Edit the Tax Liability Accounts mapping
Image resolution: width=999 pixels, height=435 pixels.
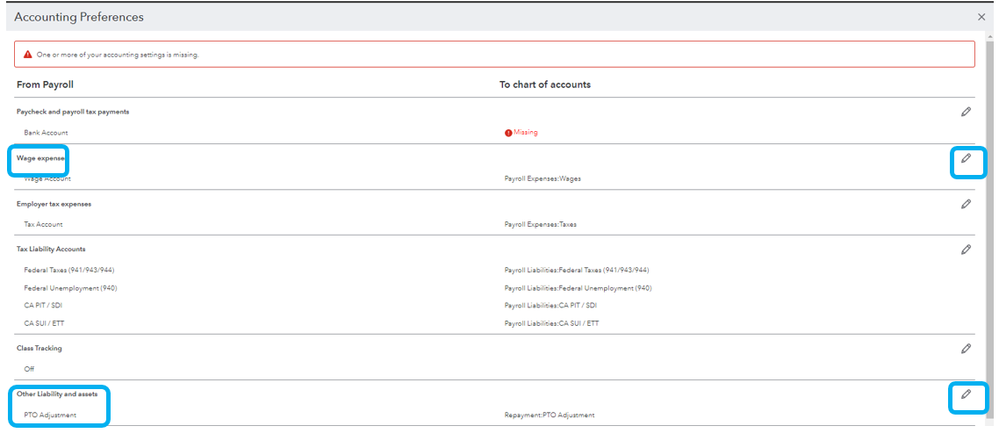(x=965, y=249)
